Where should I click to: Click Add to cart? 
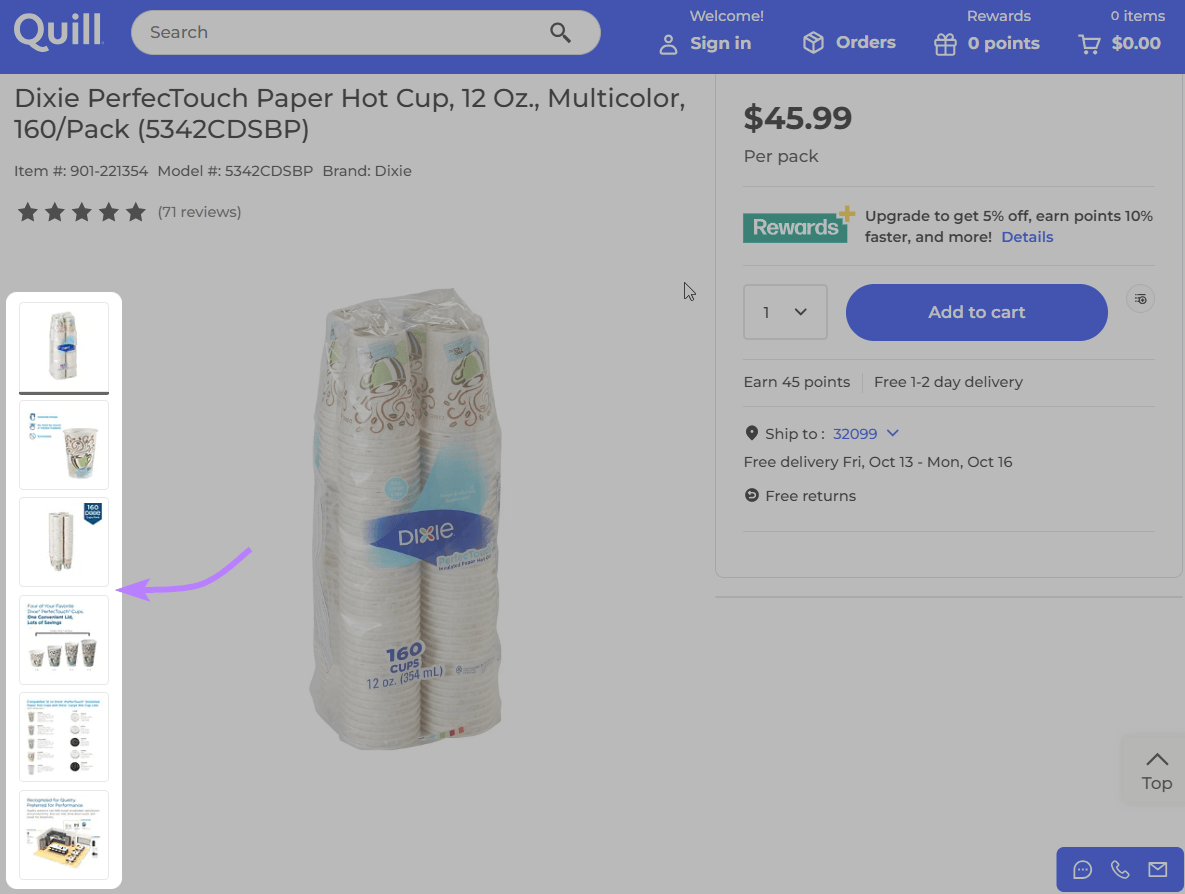976,312
